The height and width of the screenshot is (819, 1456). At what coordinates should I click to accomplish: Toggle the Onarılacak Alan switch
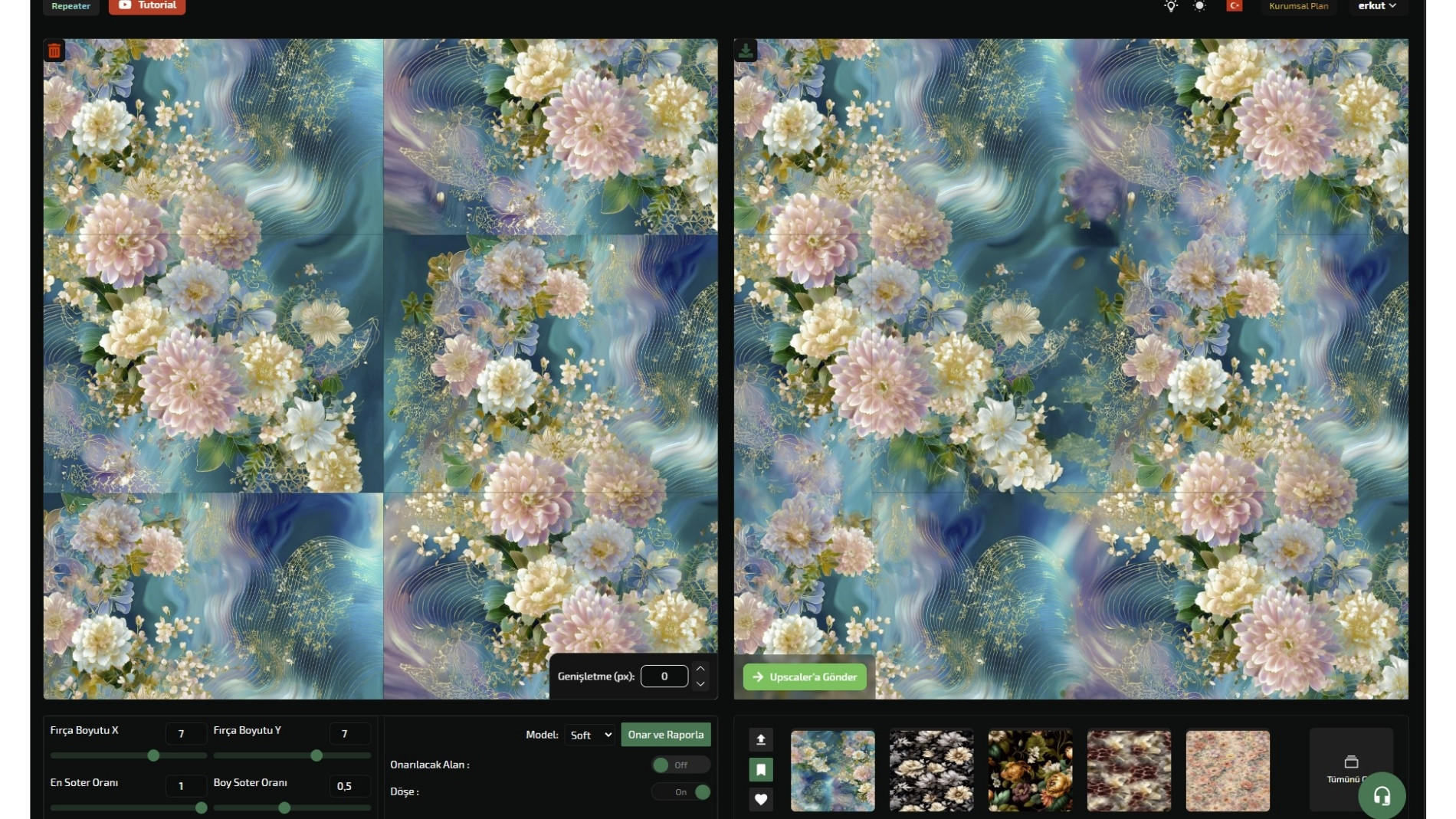point(680,765)
